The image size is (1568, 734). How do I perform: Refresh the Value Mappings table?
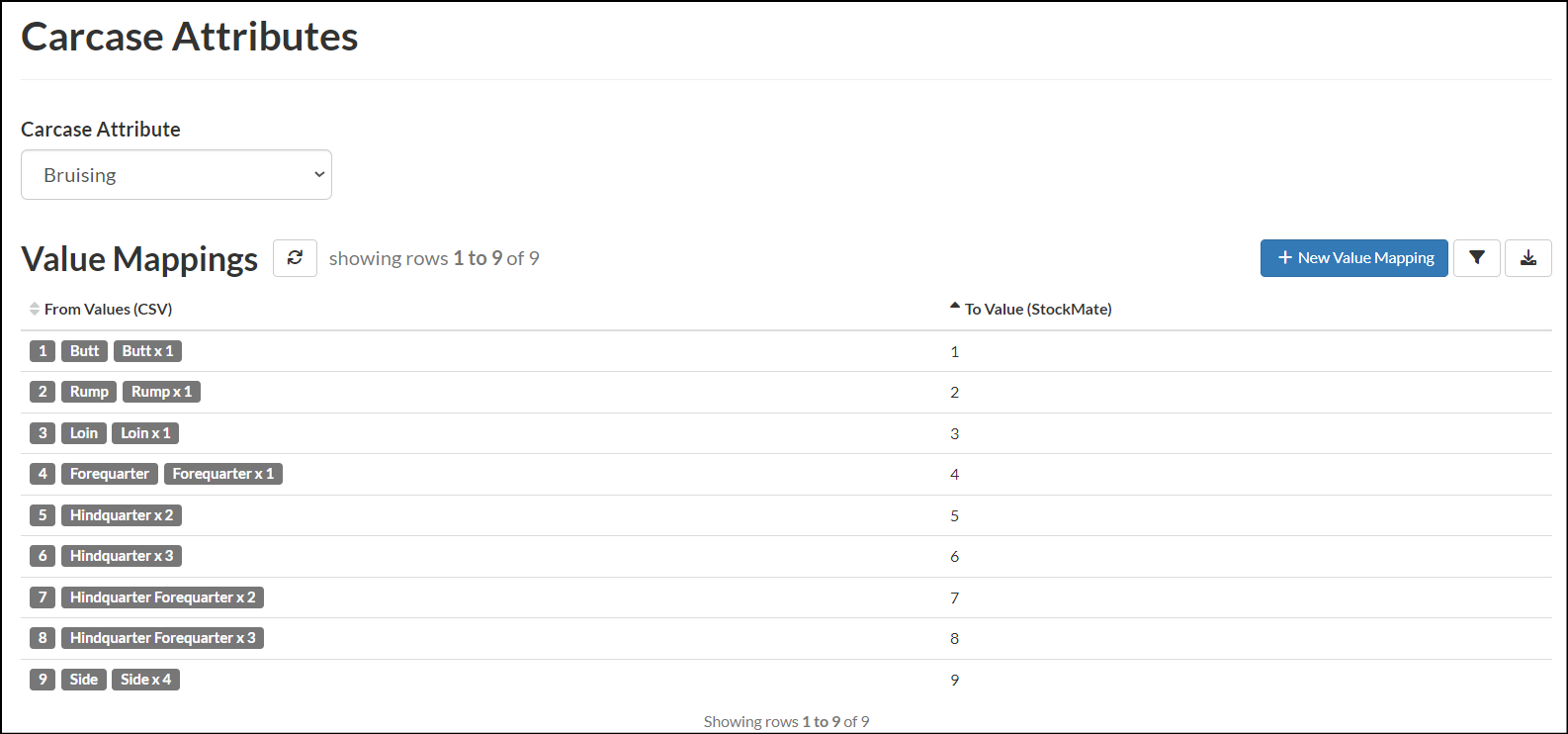click(x=295, y=258)
